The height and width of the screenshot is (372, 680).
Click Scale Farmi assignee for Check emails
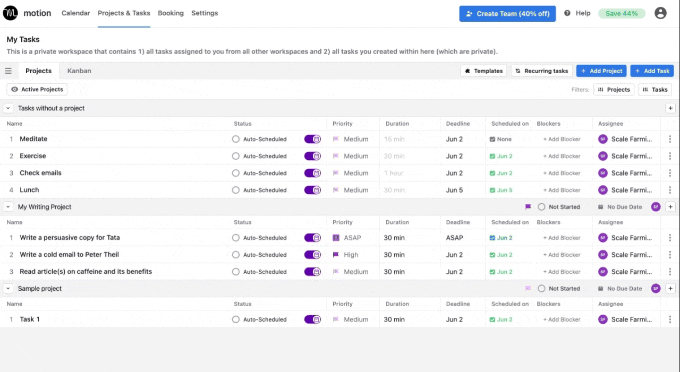pos(625,173)
